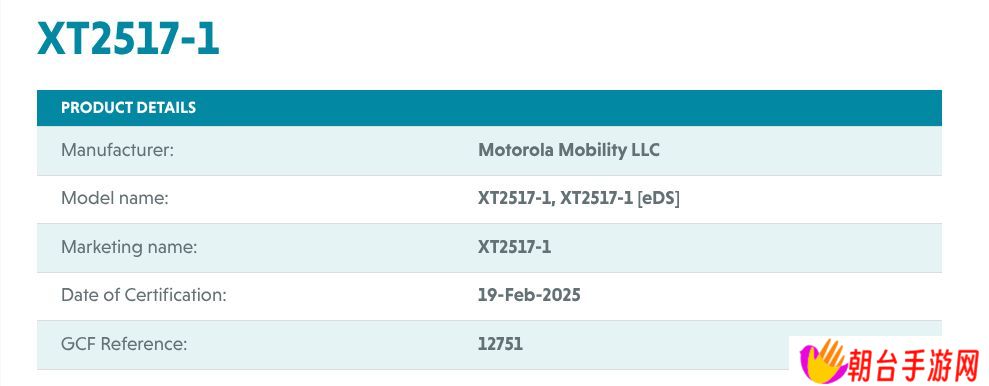This screenshot has width=989, height=386.
Task: Click the GCF Reference table row
Action: click(x=489, y=345)
